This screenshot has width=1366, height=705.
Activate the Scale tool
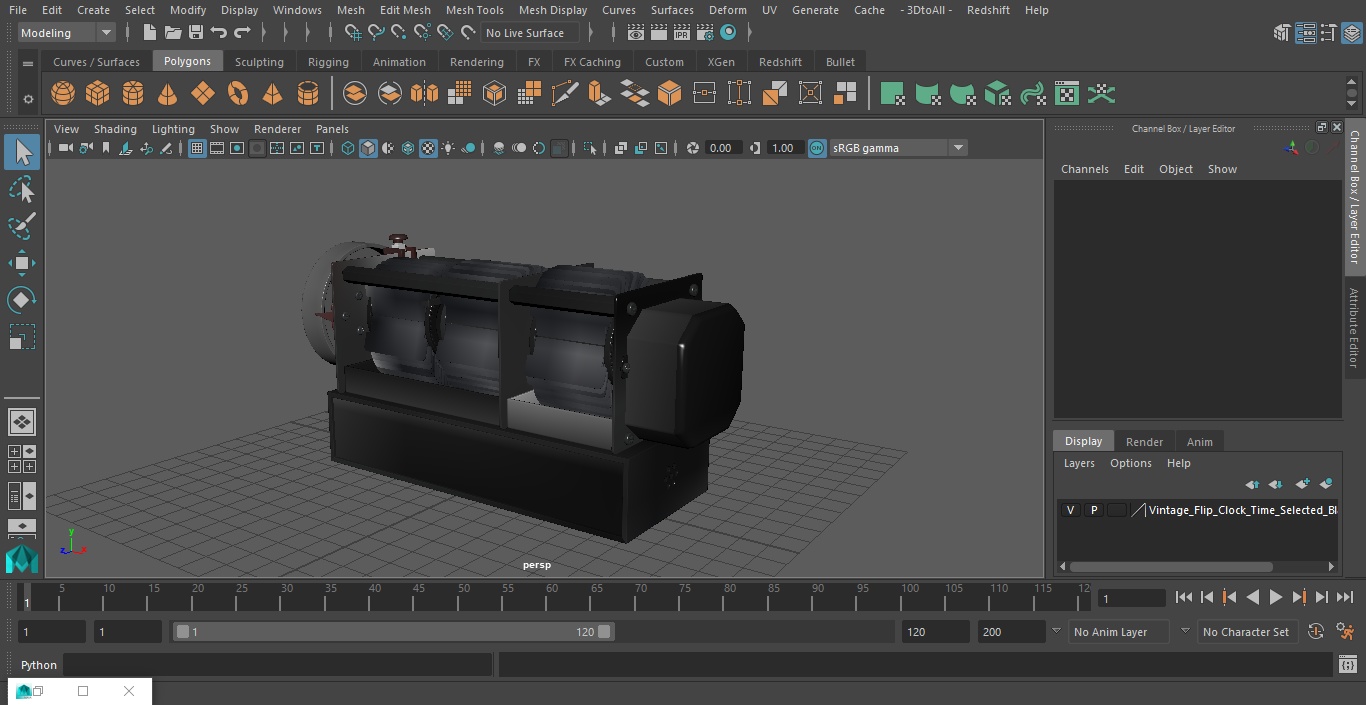click(22, 337)
